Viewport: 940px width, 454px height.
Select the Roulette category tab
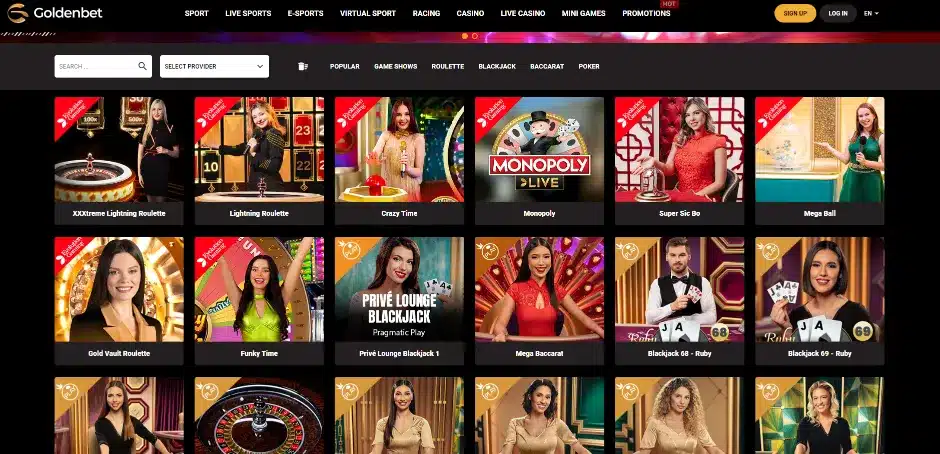(x=448, y=67)
